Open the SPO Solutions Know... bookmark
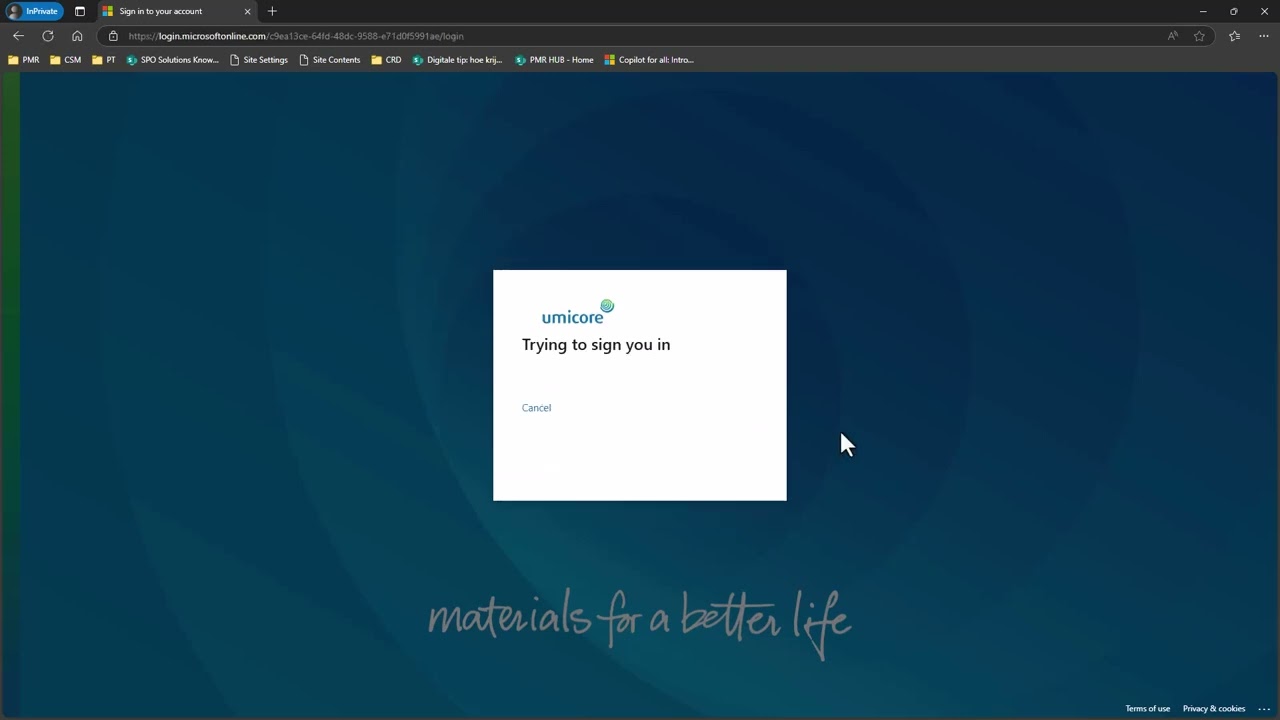Viewport: 1280px width, 720px height. tap(173, 60)
